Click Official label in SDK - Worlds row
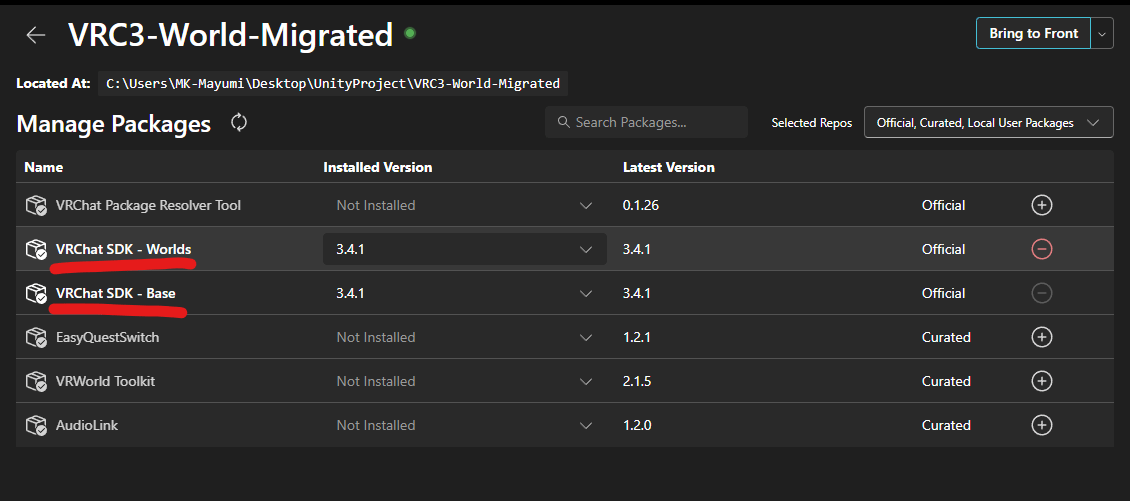The image size is (1130, 501). 943,249
